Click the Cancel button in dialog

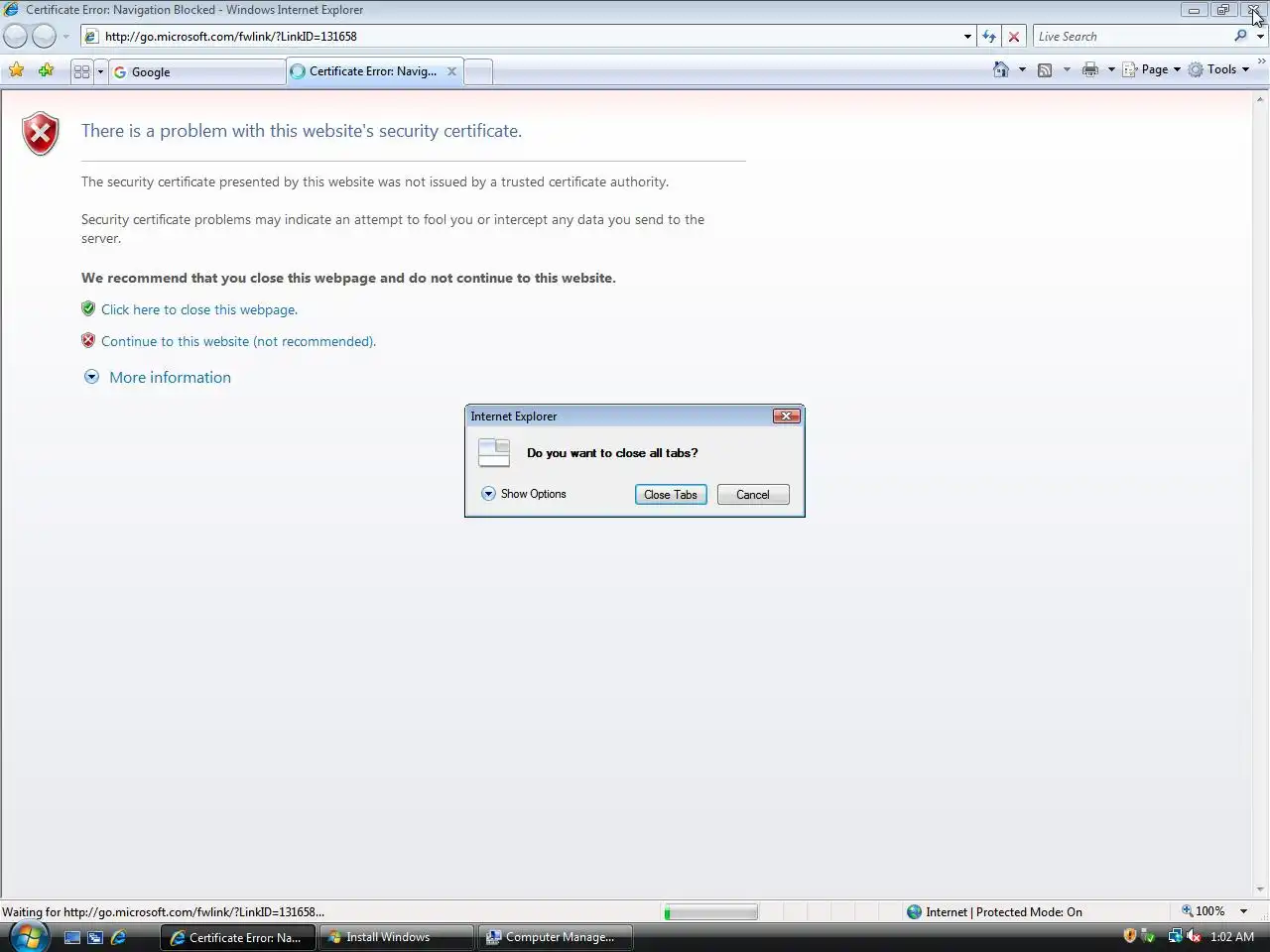click(x=753, y=495)
